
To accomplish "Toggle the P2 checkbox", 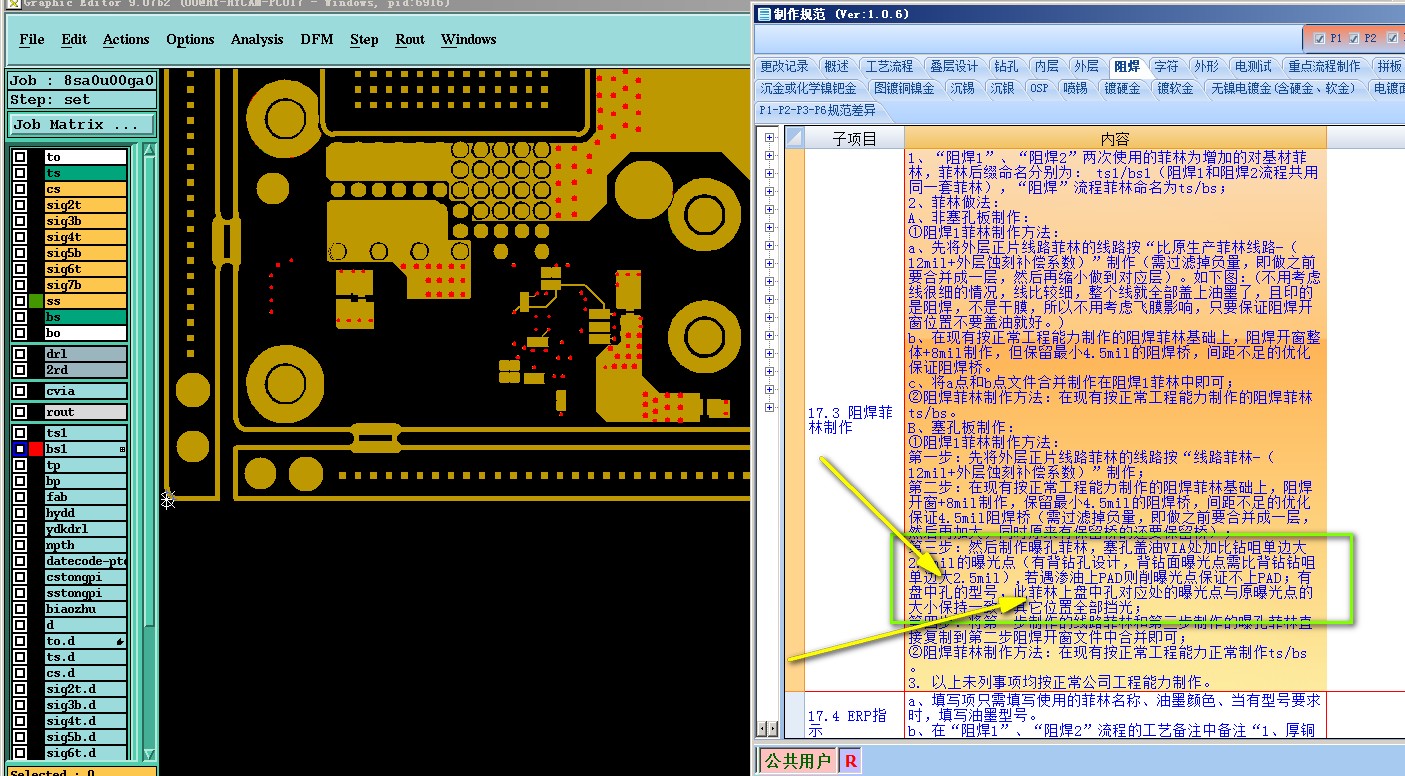I will pos(1354,38).
